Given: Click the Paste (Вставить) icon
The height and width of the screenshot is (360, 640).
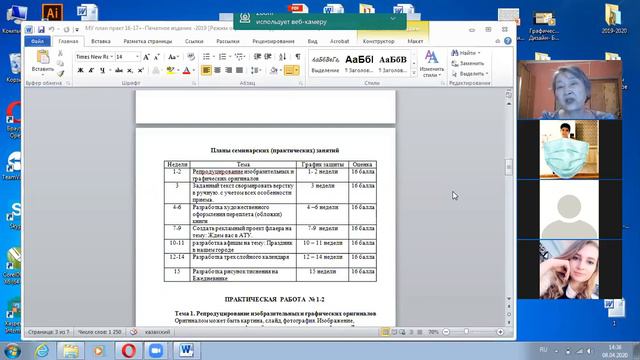Looking at the screenshot, I should pos(43,57).
